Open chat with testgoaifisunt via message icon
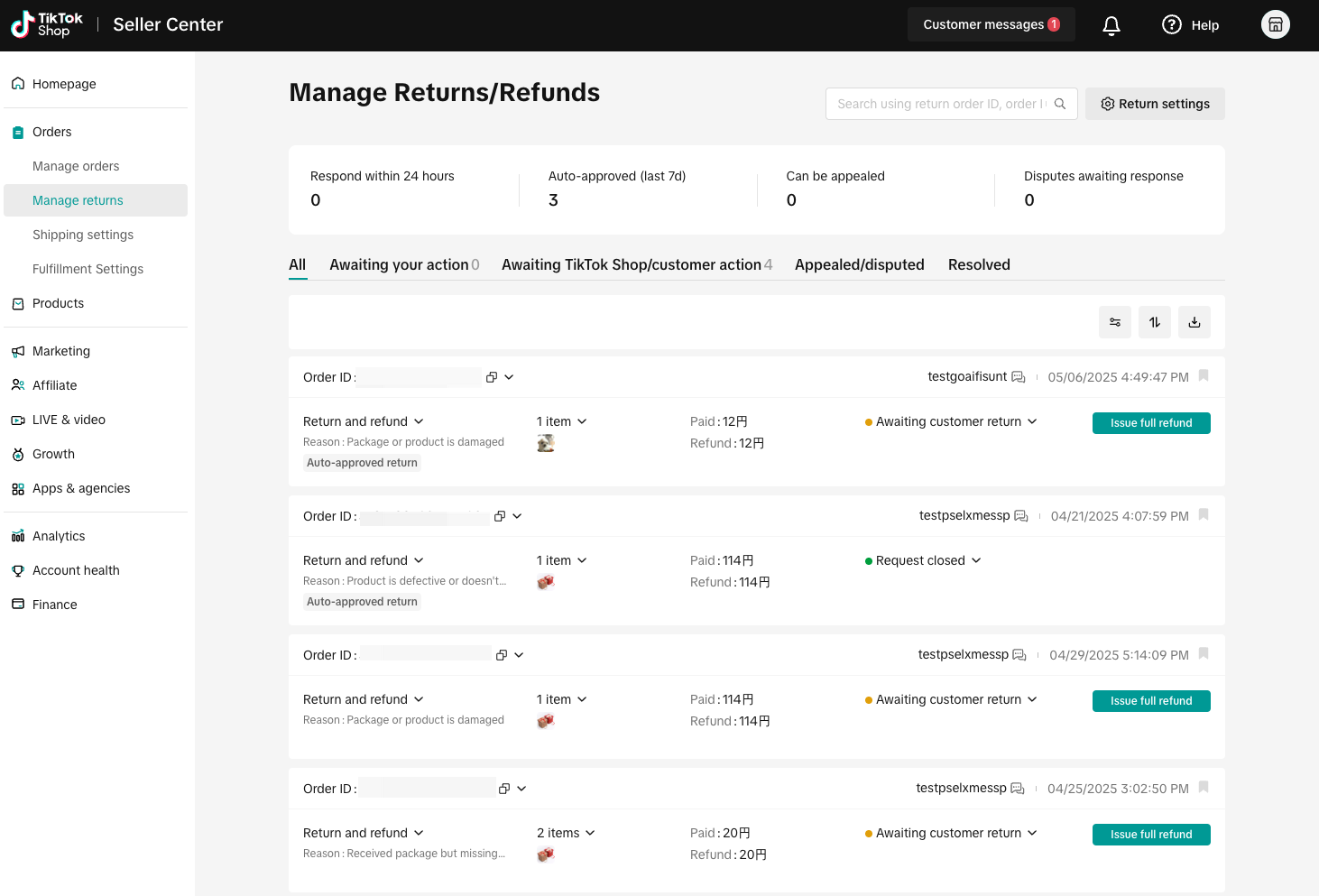1319x896 pixels. pyautogui.click(x=1019, y=377)
